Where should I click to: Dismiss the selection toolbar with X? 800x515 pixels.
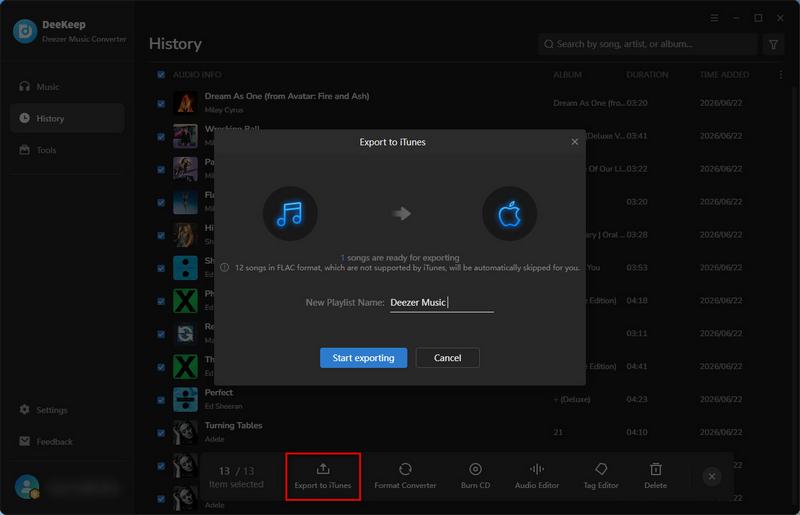tap(712, 476)
